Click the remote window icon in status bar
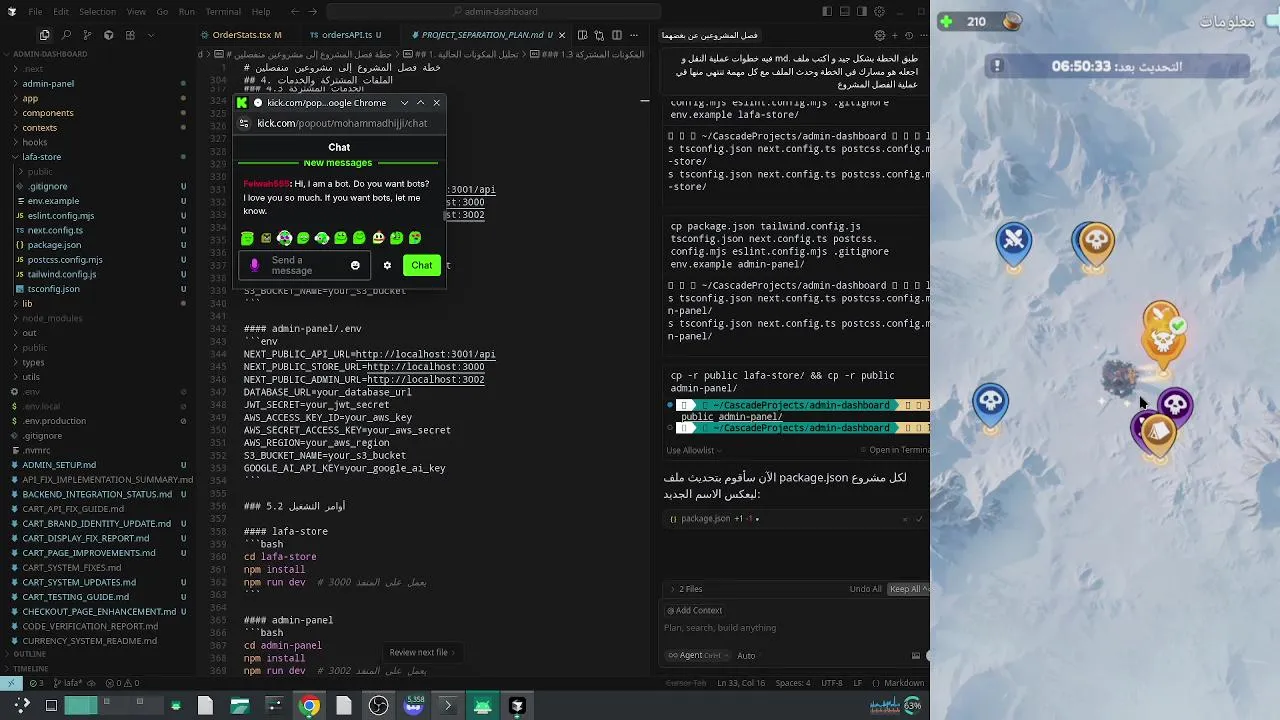Image resolution: width=1280 pixels, height=720 pixels. coord(11,683)
